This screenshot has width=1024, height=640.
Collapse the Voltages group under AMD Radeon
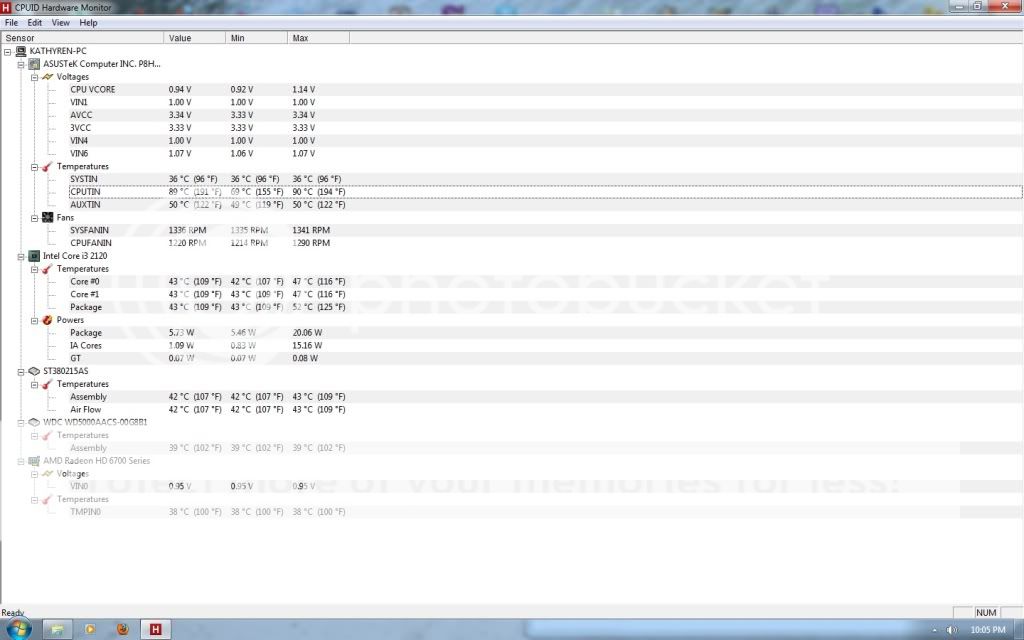(x=35, y=474)
